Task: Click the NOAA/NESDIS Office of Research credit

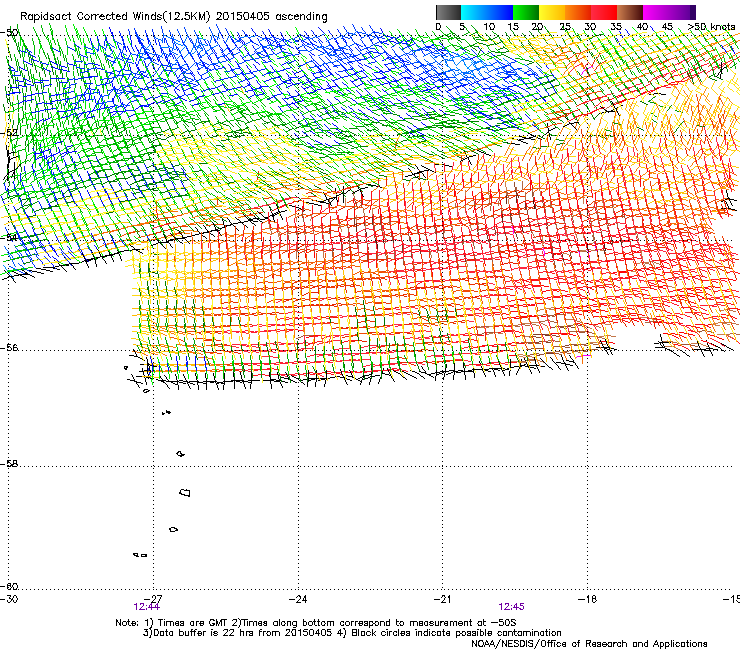Action: 589,643
